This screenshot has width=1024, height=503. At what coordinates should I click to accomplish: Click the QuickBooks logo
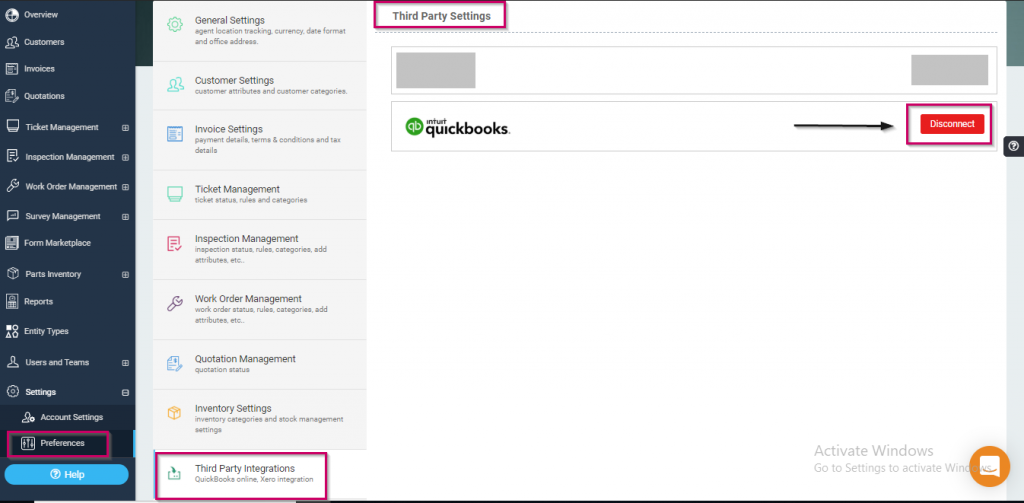[x=457, y=126]
